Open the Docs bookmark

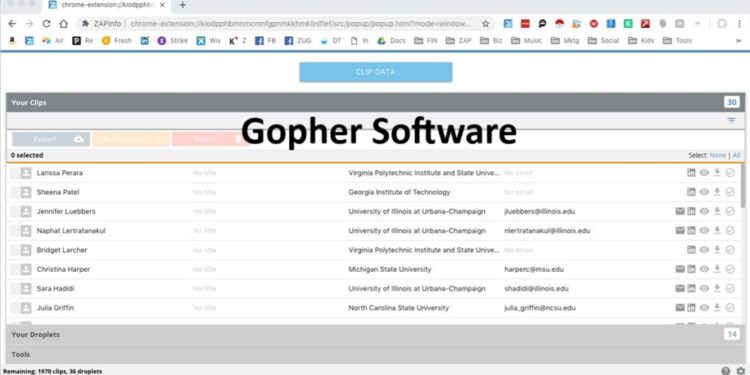click(391, 41)
